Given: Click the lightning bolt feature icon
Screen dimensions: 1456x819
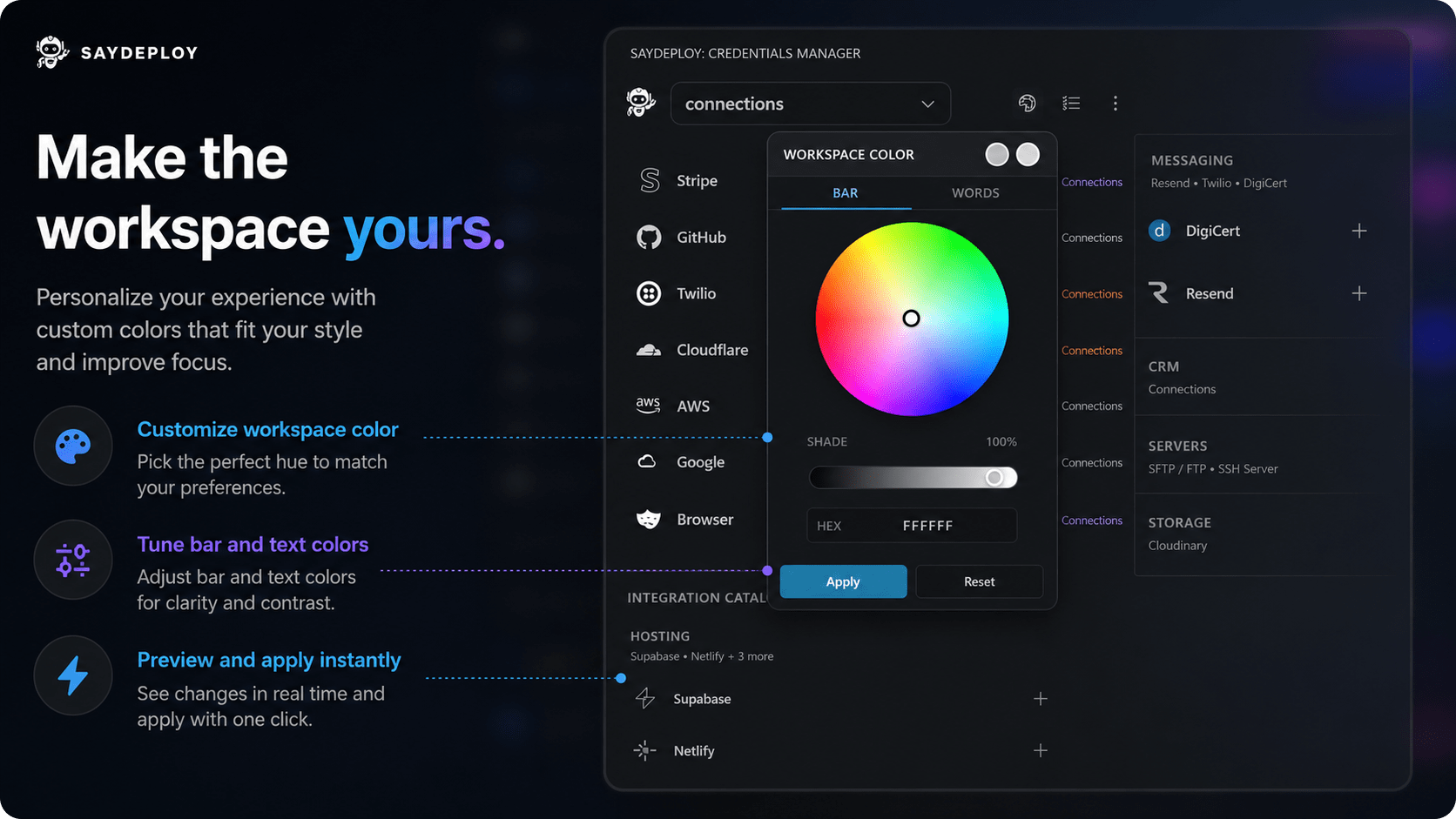Looking at the screenshot, I should point(73,675).
